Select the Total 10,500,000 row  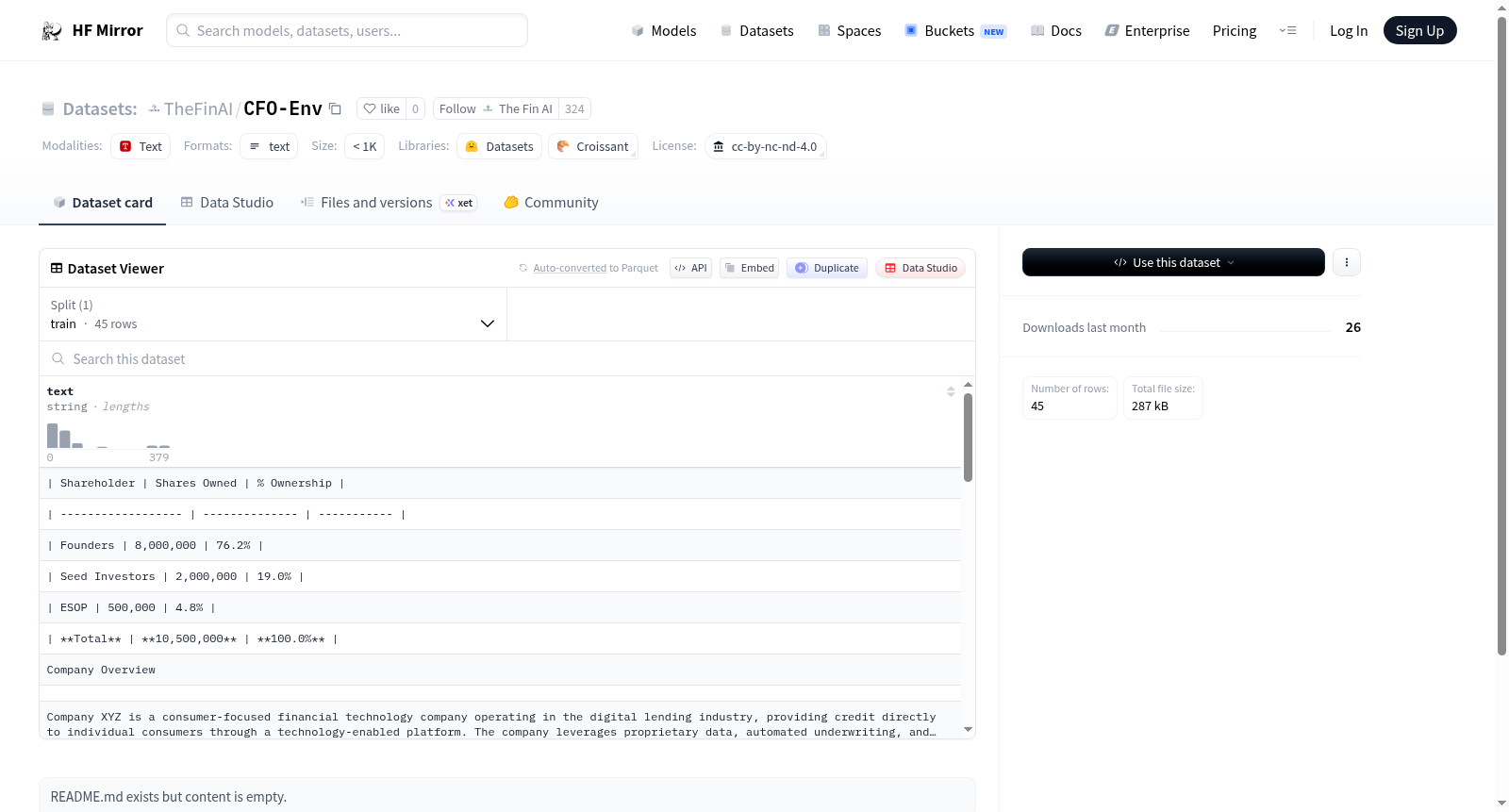(x=500, y=638)
